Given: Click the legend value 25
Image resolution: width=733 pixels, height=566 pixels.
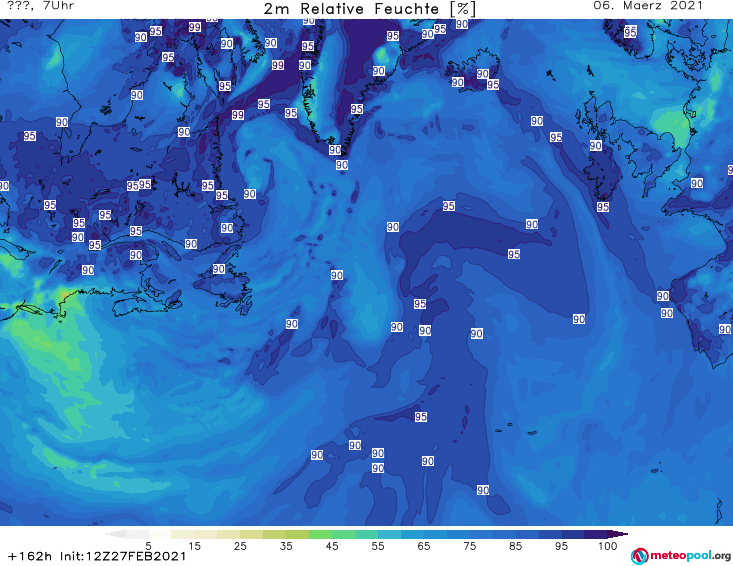Looking at the screenshot, I should point(240,546).
